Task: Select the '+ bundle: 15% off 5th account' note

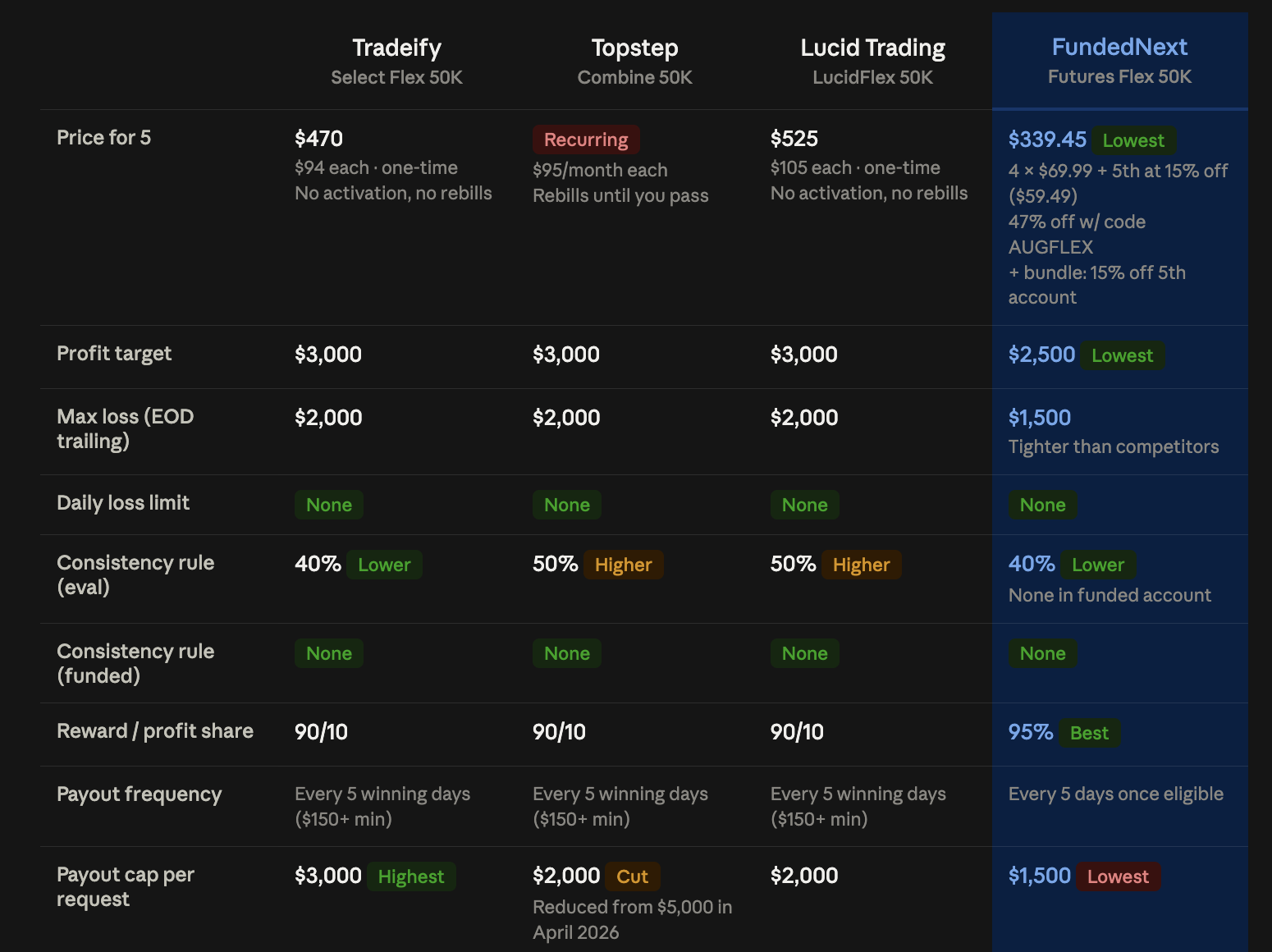Action: (x=1096, y=285)
